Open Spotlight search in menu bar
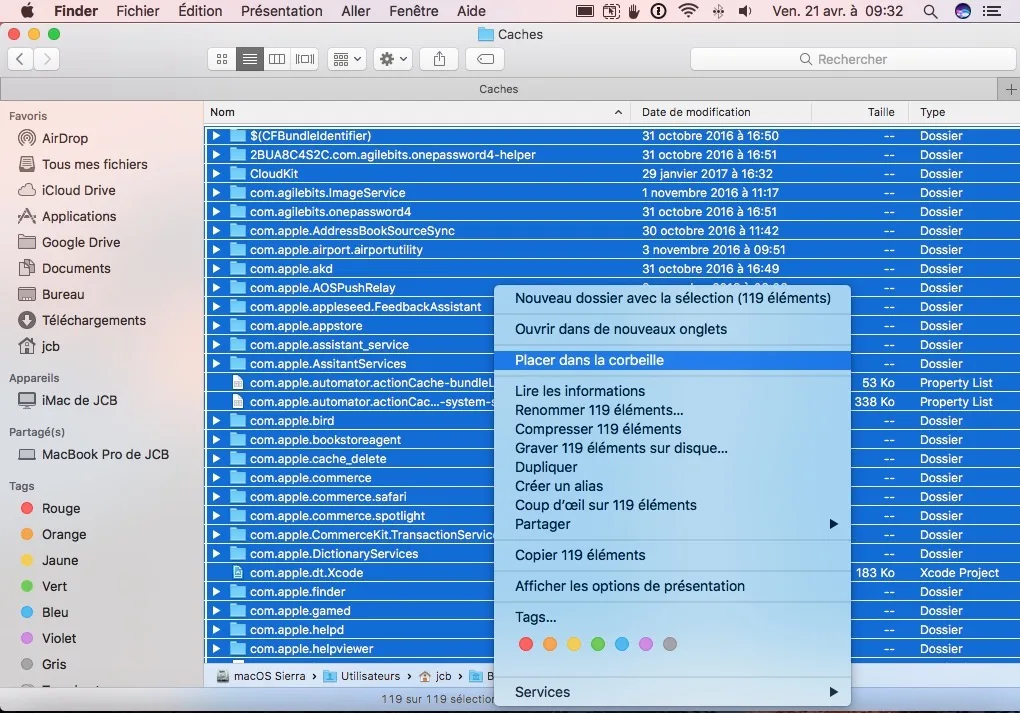This screenshot has width=1020, height=713. click(x=930, y=11)
